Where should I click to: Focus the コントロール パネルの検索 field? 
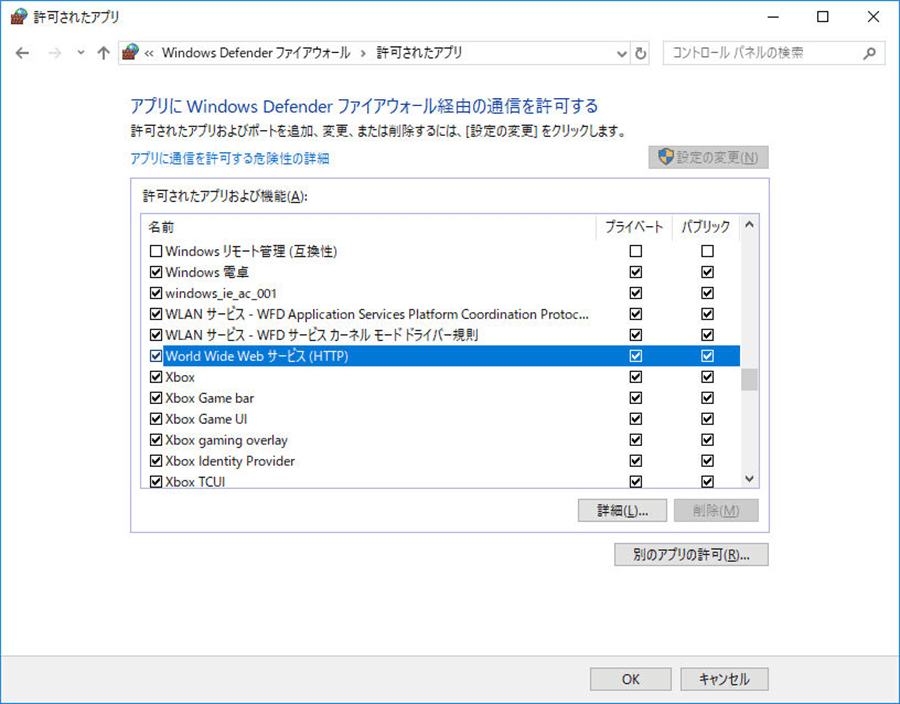click(x=773, y=53)
